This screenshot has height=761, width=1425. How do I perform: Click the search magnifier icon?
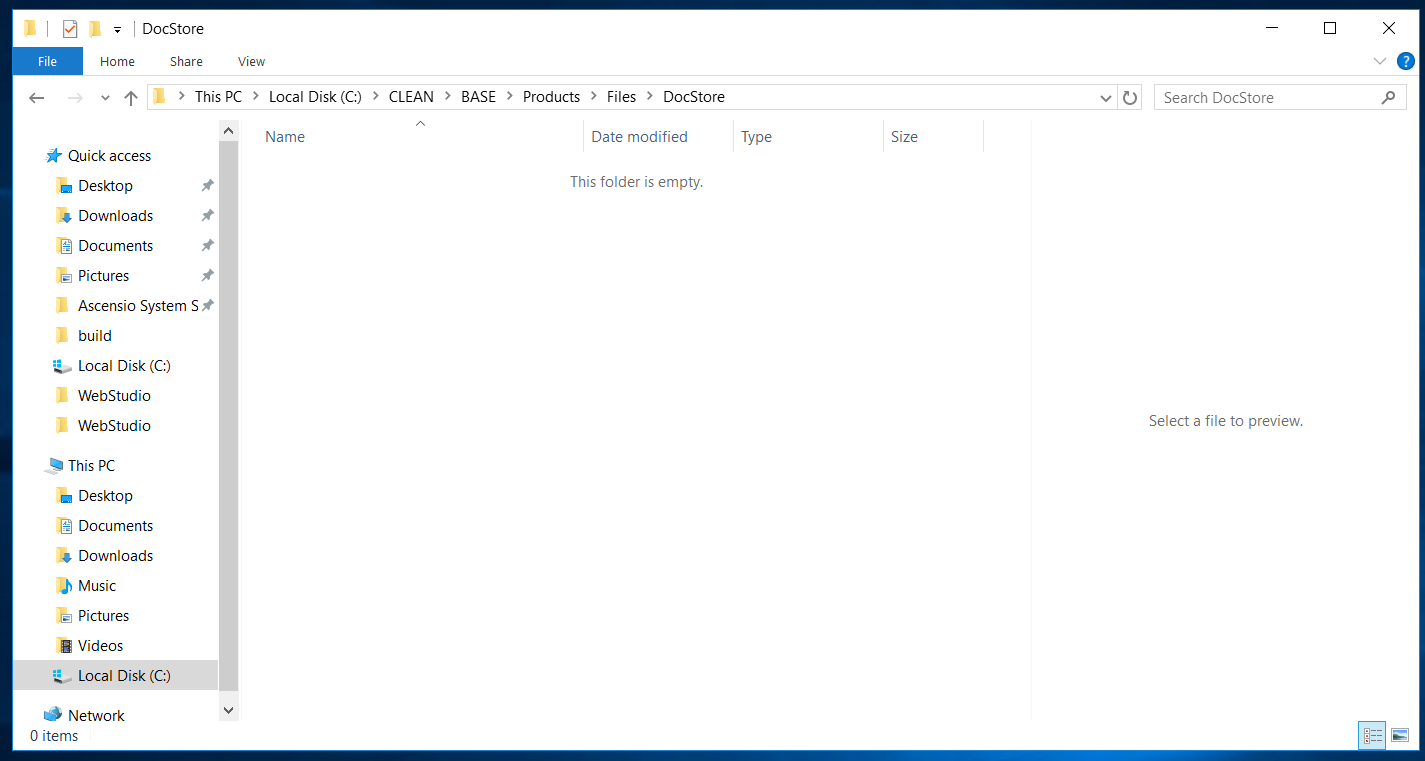click(1388, 97)
